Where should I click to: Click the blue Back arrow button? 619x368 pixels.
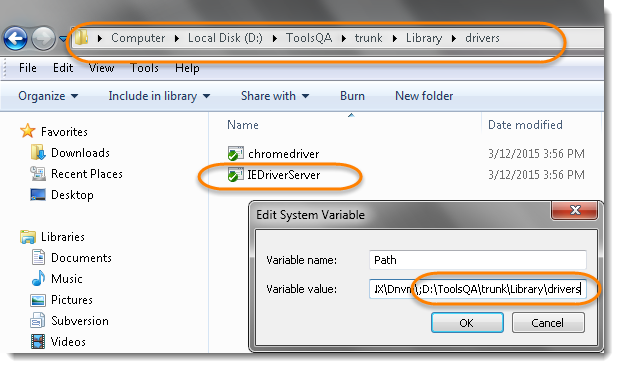(x=15, y=39)
